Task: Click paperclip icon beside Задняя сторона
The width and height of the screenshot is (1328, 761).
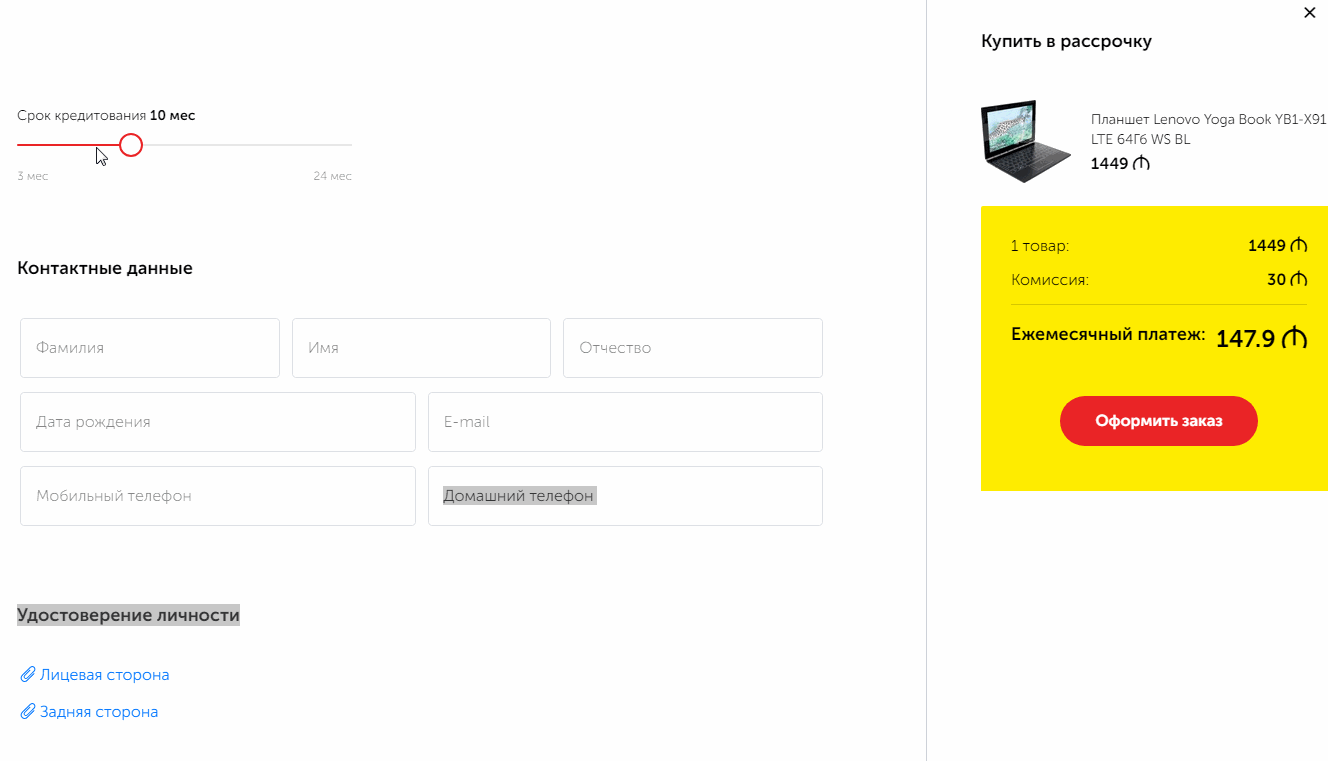Action: tap(28, 712)
